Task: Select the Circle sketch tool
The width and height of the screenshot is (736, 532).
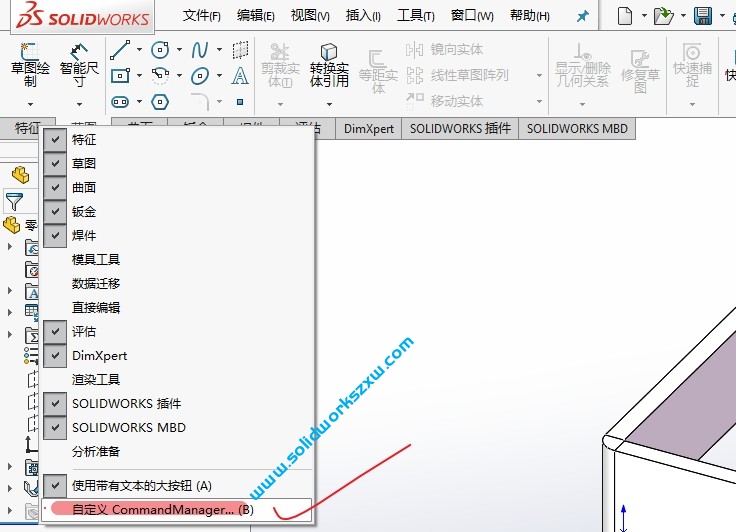Action: [160, 49]
